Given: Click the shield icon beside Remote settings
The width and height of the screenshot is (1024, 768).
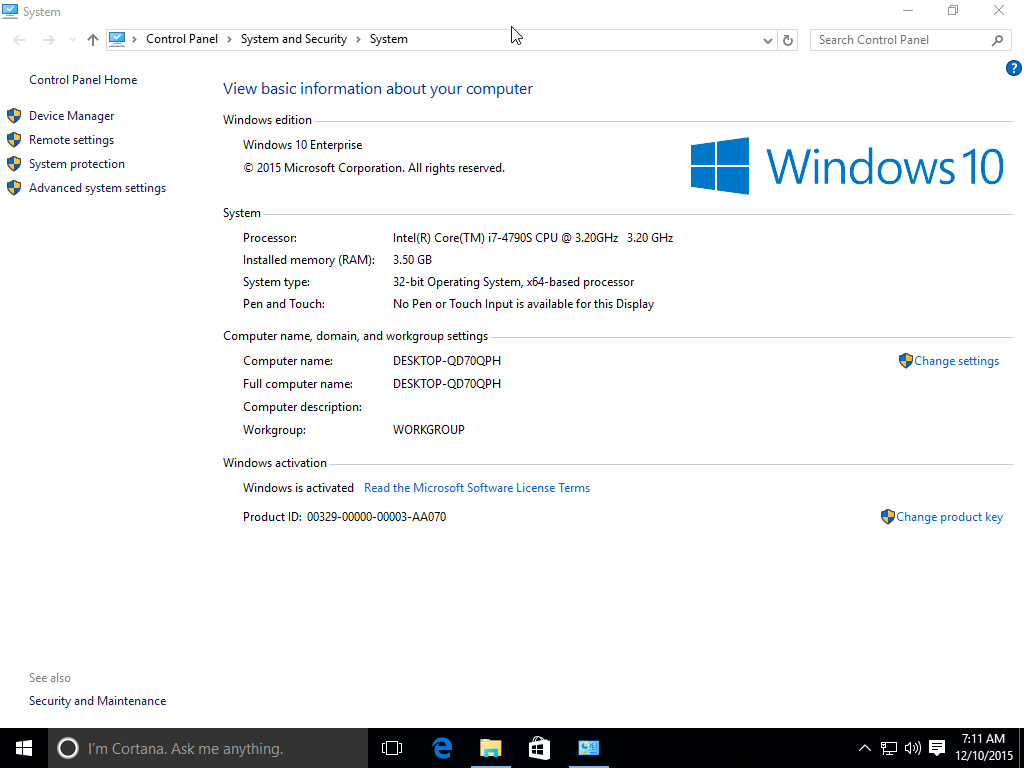Looking at the screenshot, I should [x=14, y=140].
